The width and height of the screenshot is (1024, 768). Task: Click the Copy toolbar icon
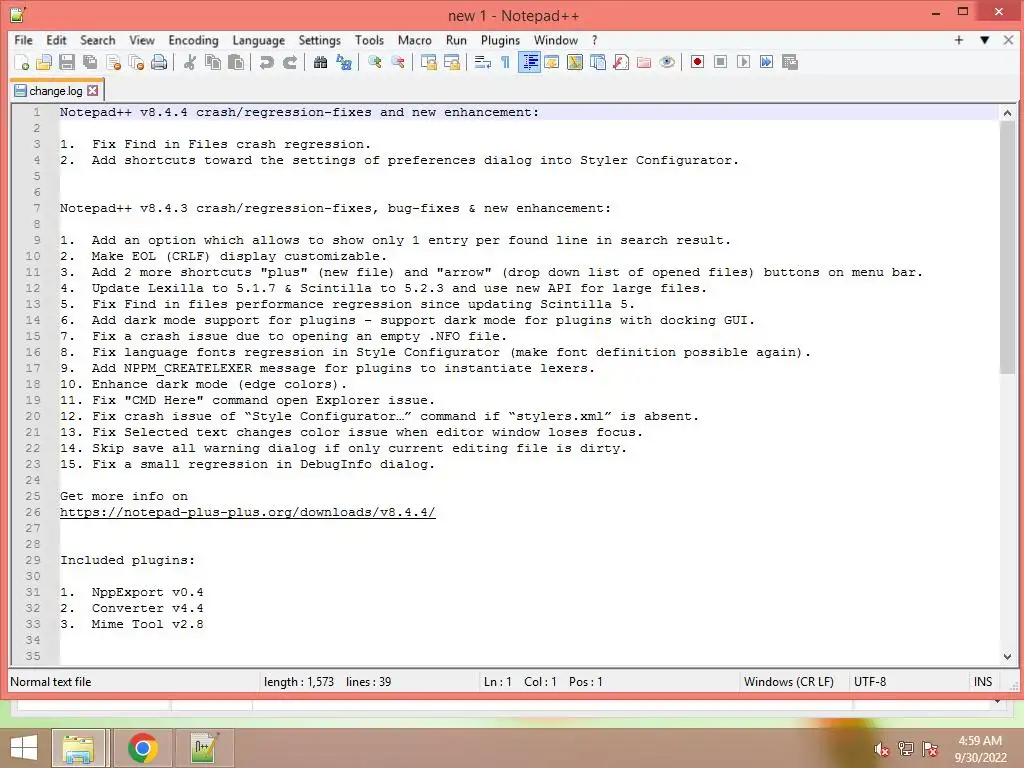[213, 62]
